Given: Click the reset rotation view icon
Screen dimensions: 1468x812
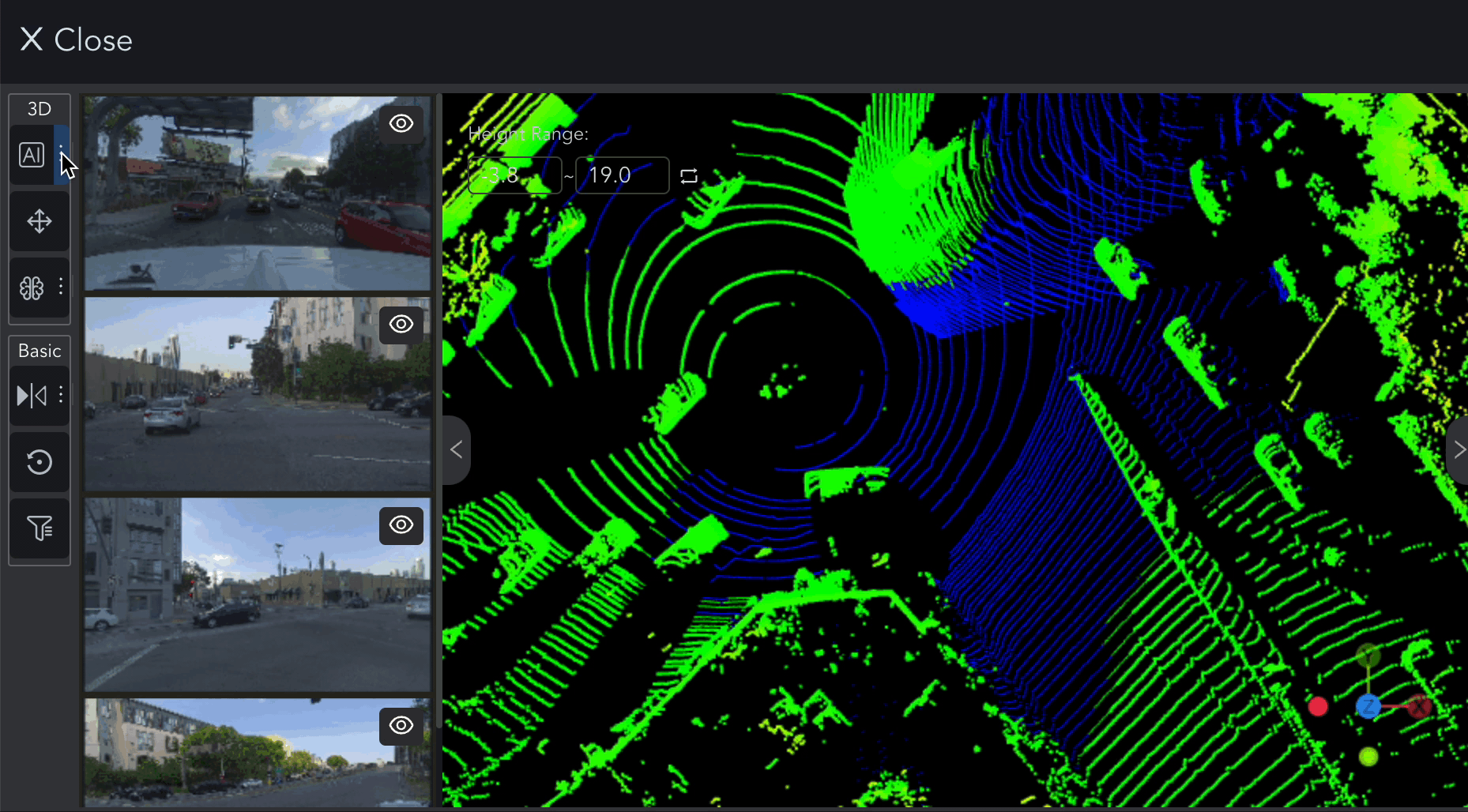Looking at the screenshot, I should tap(40, 462).
